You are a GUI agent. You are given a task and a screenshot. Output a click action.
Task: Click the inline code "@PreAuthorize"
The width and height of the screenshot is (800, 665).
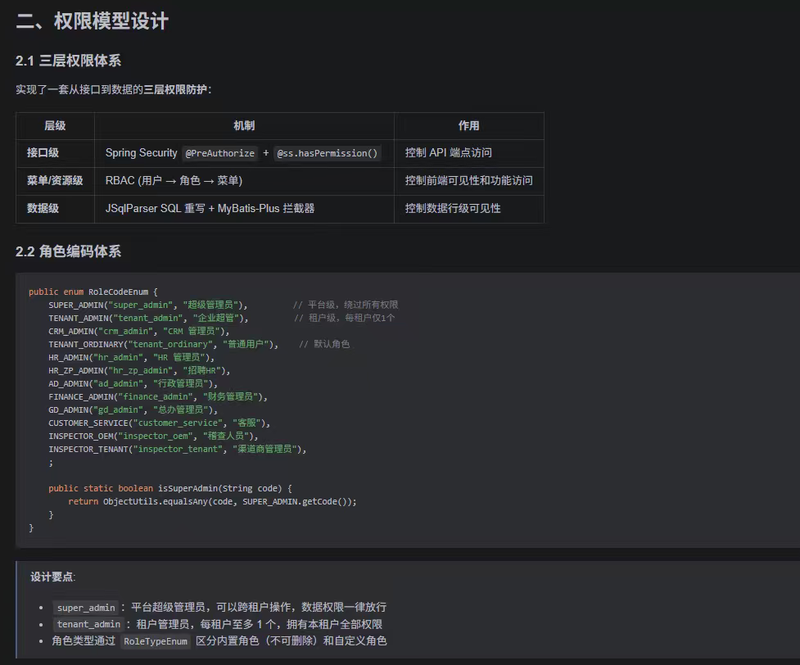coord(220,153)
